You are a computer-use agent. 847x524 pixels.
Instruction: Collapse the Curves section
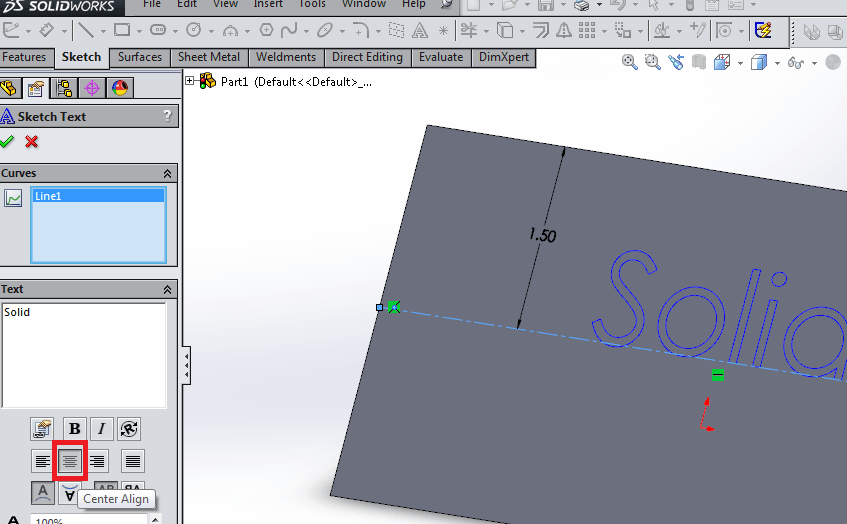point(167,173)
